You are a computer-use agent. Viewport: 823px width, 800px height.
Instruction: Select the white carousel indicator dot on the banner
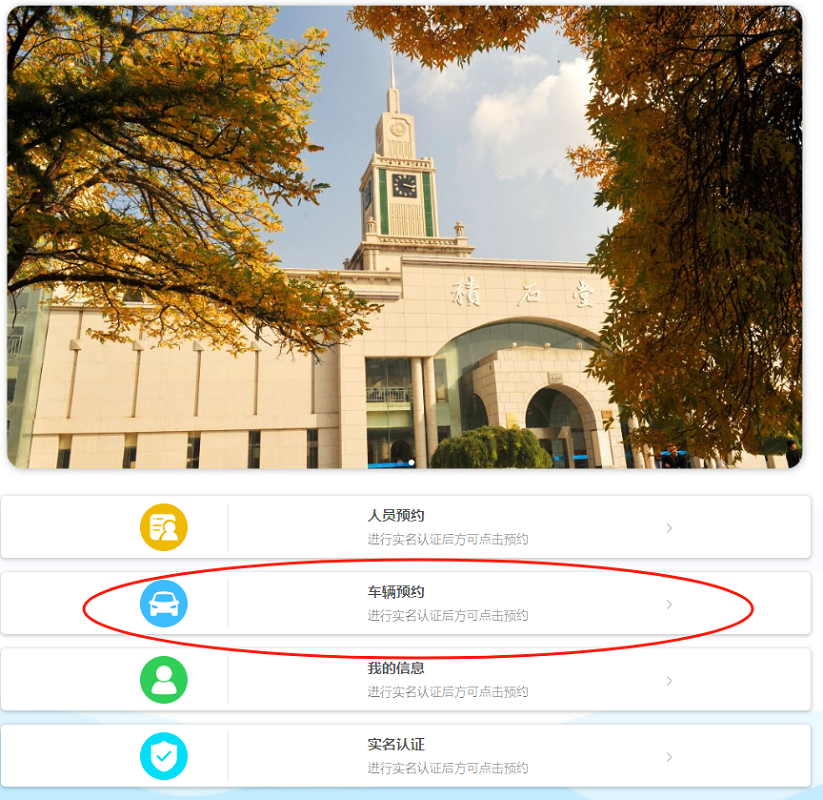(x=412, y=462)
